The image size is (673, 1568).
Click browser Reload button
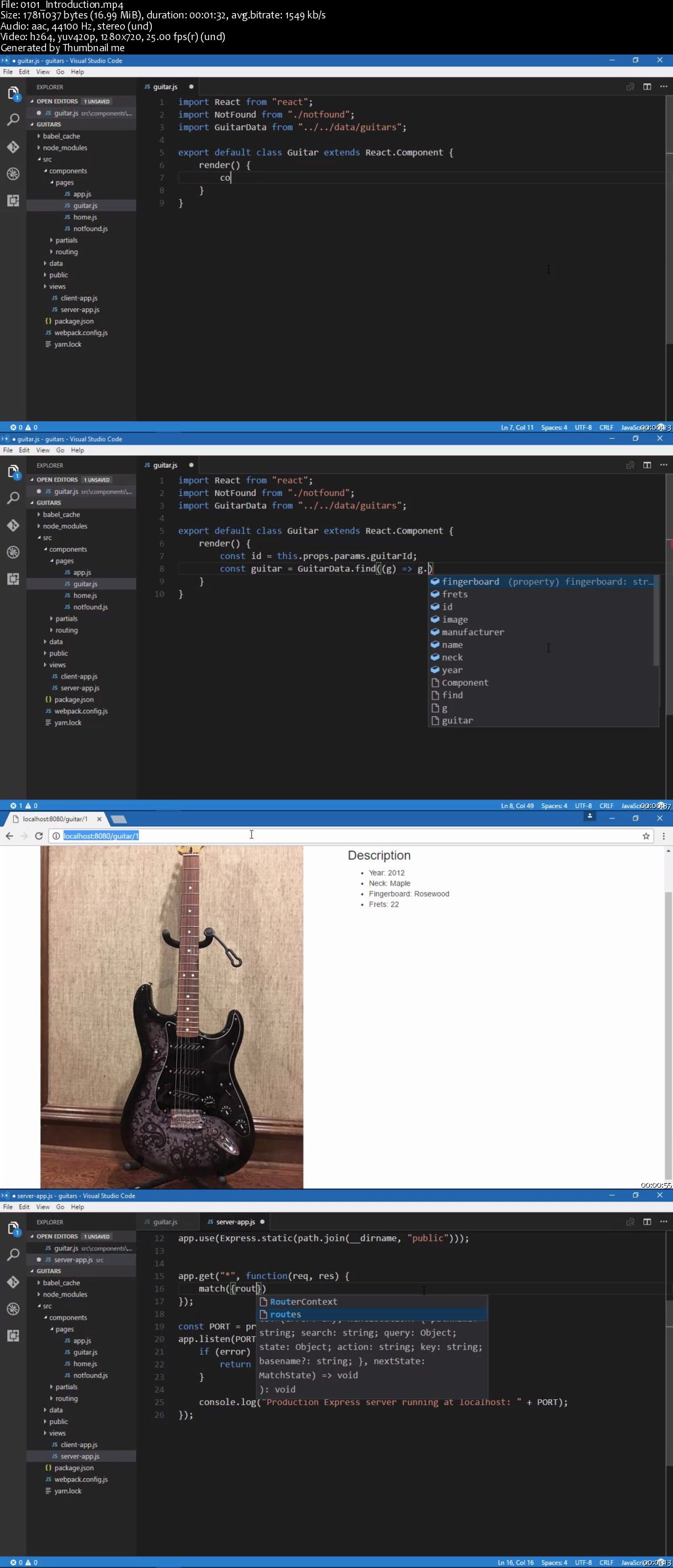tap(39, 836)
